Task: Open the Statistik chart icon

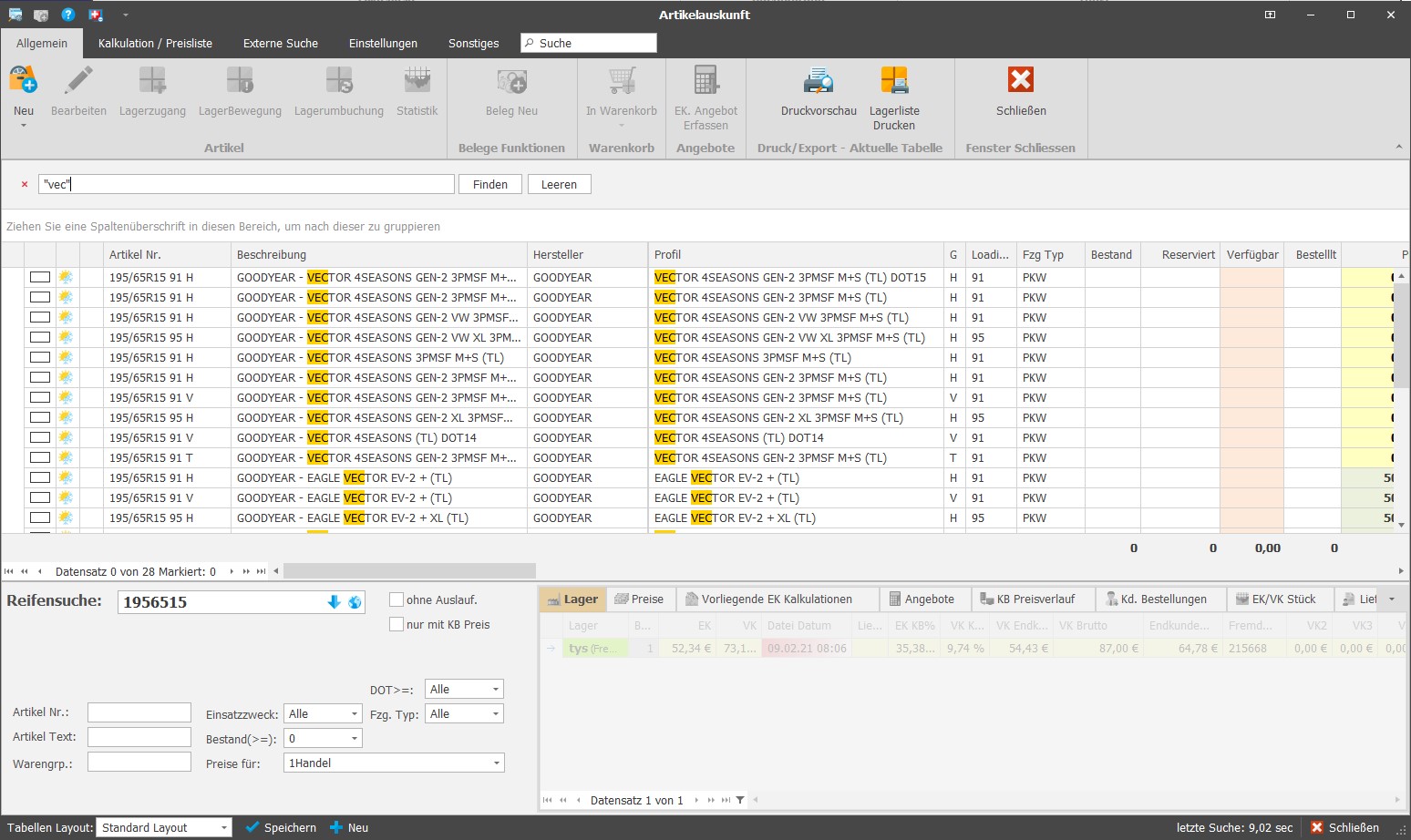Action: pyautogui.click(x=417, y=80)
